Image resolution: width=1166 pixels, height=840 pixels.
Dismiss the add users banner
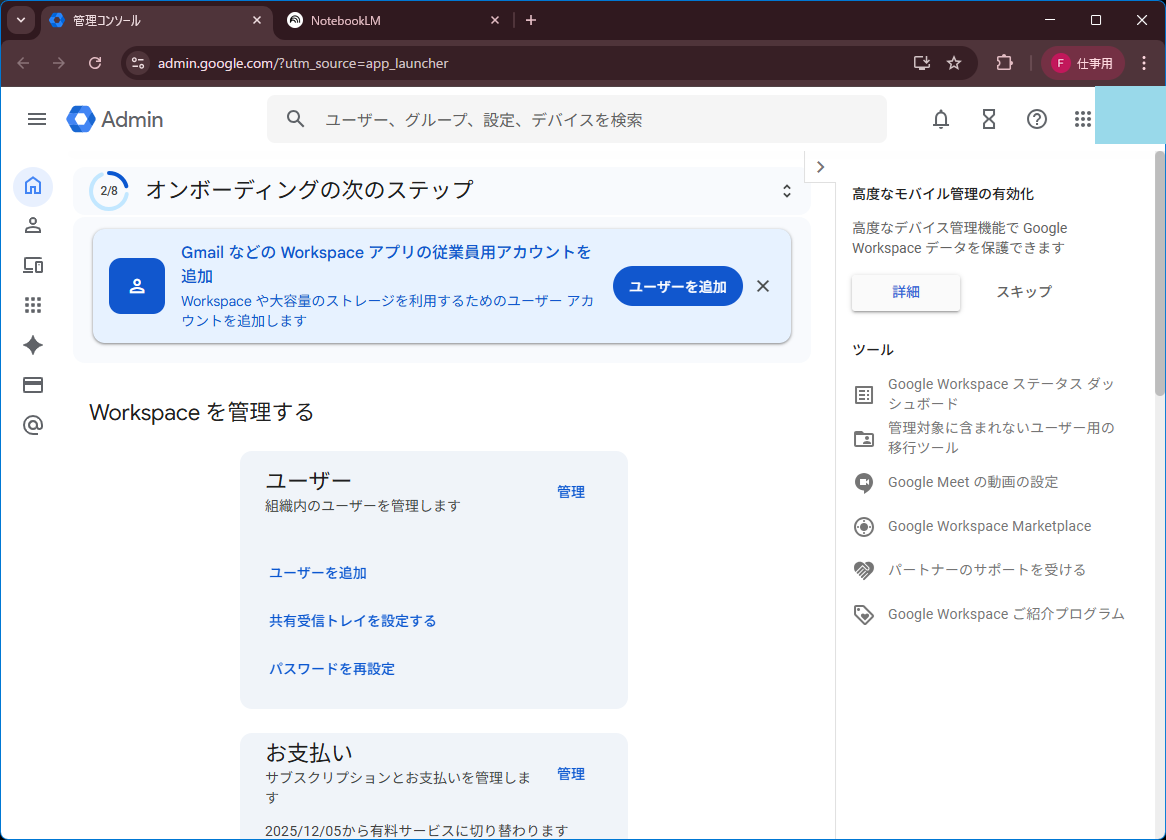(x=763, y=286)
